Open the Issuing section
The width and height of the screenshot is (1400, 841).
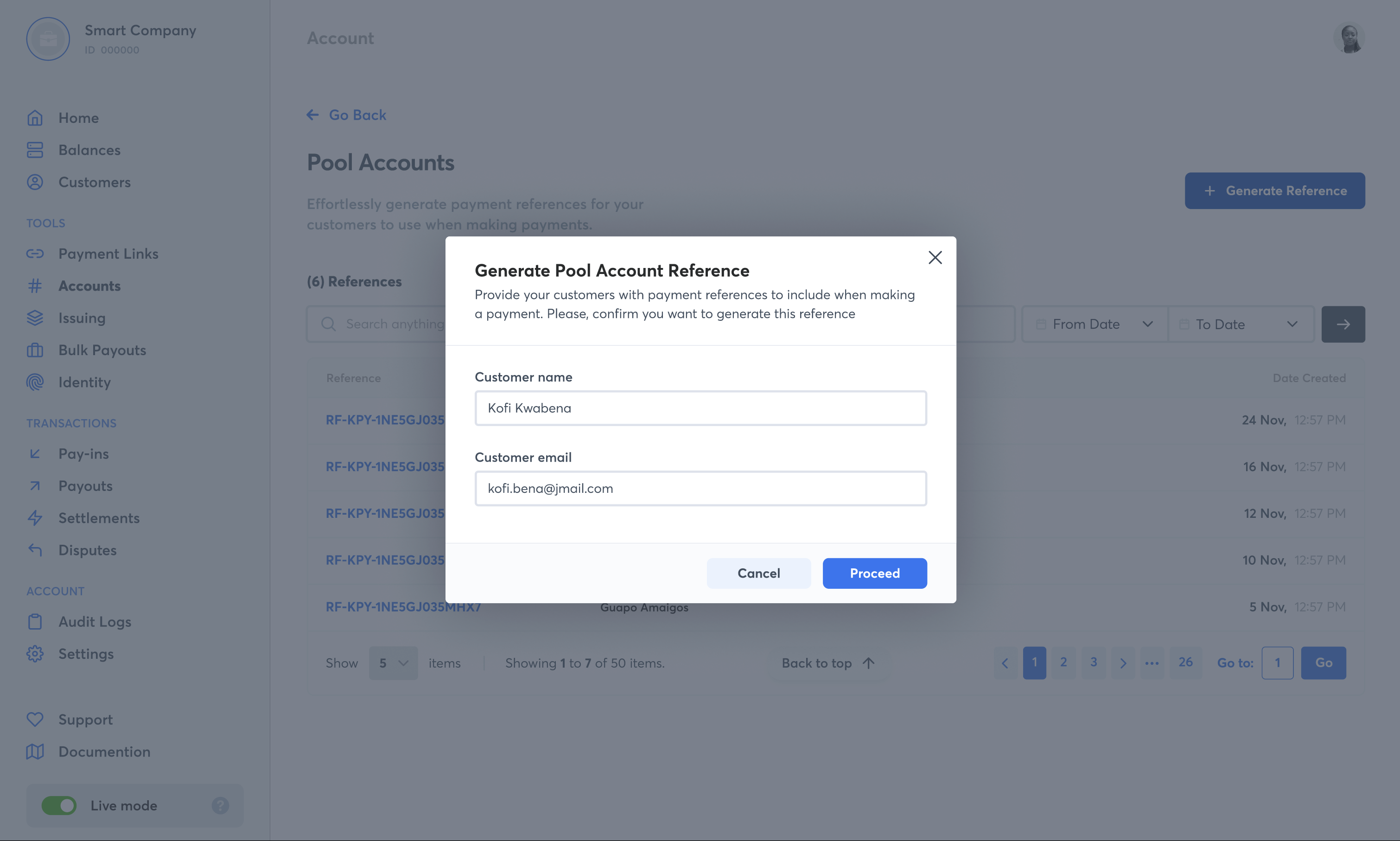[x=82, y=318]
